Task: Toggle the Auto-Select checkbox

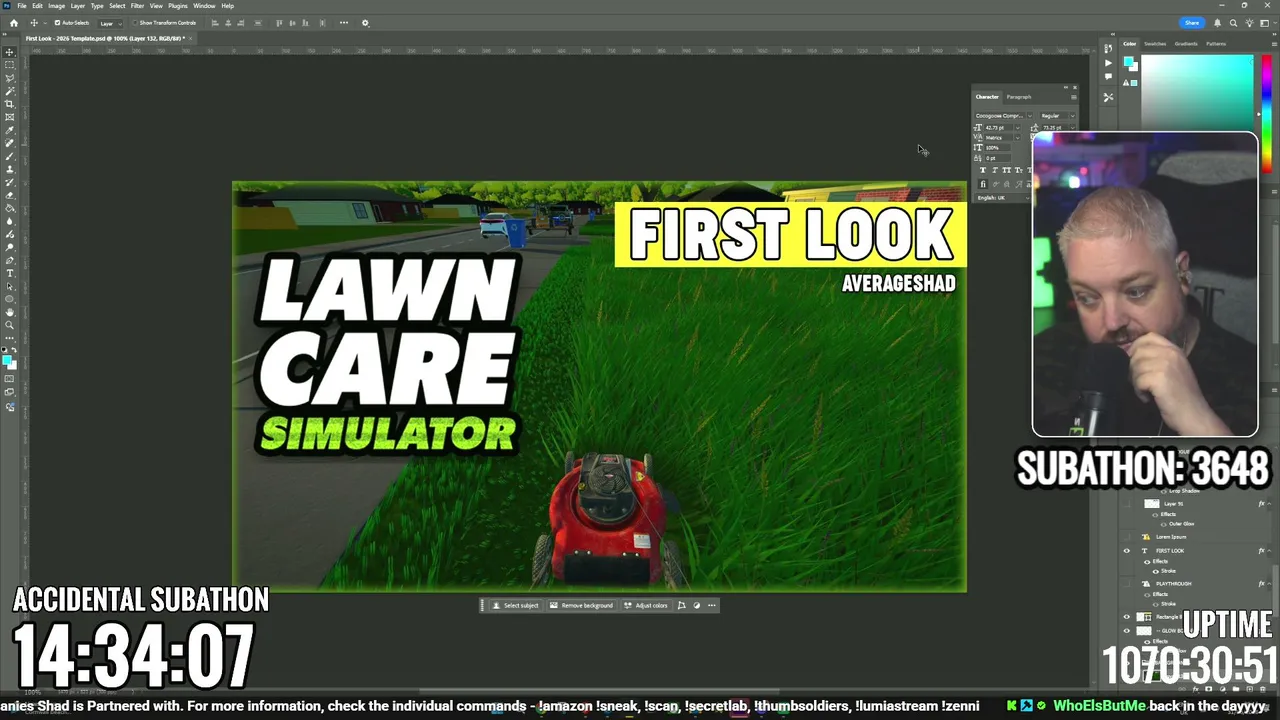Action: [x=57, y=23]
